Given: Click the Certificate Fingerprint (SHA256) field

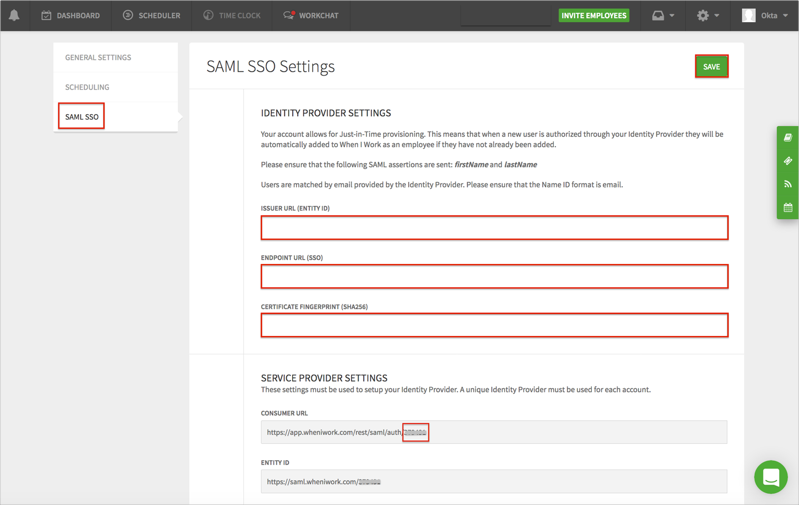Looking at the screenshot, I should click(494, 325).
